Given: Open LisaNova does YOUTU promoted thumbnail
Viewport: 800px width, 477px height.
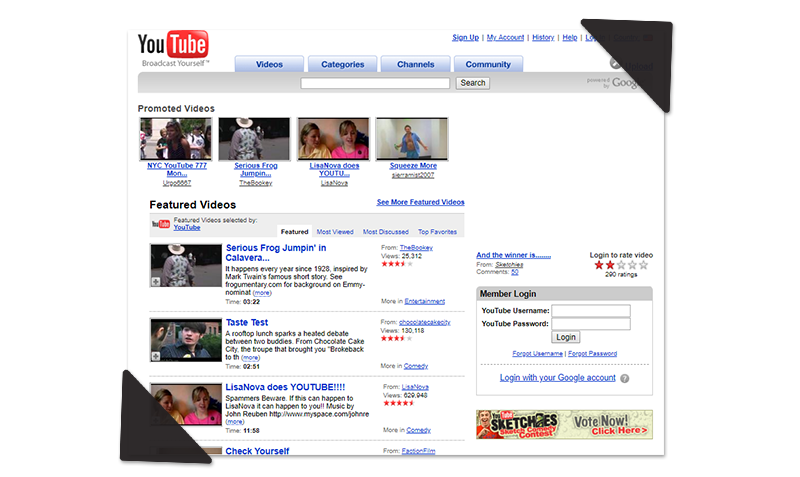Looking at the screenshot, I should (x=334, y=139).
